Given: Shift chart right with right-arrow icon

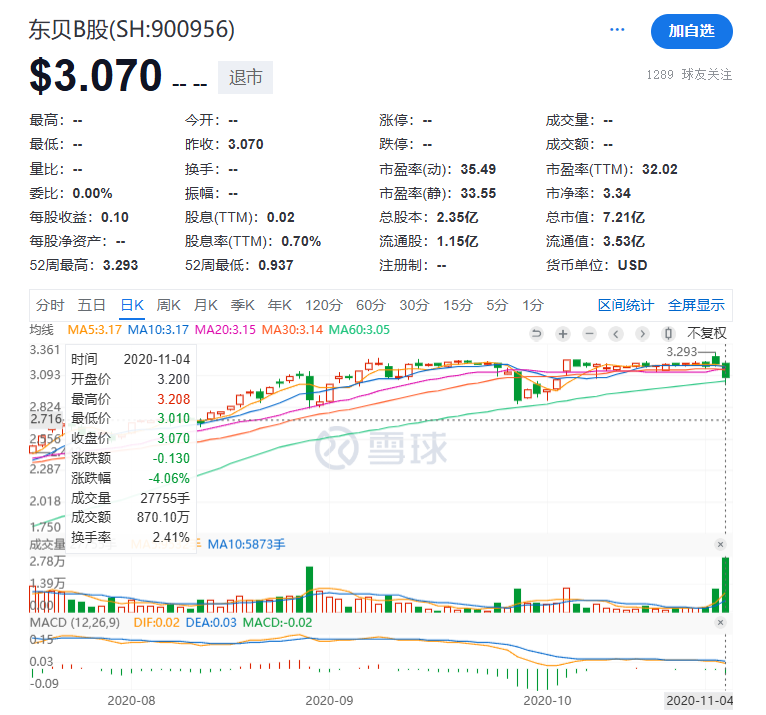Looking at the screenshot, I should pyautogui.click(x=642, y=334).
